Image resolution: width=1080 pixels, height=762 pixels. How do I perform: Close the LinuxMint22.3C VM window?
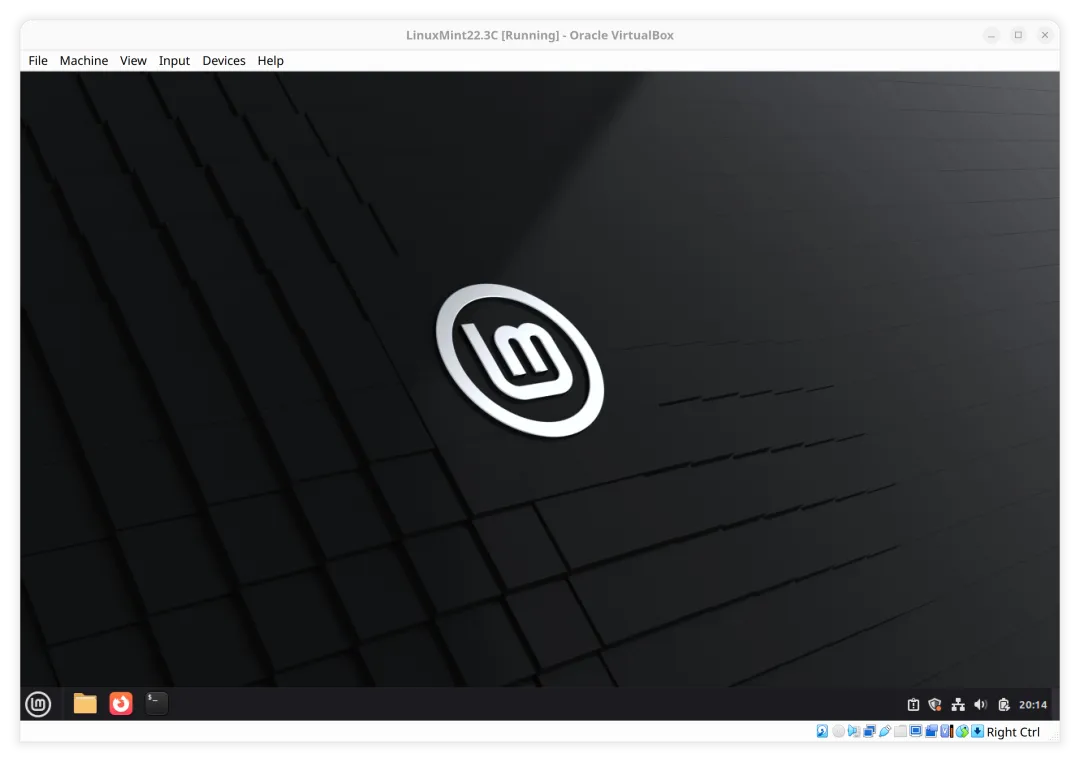pos(1045,35)
